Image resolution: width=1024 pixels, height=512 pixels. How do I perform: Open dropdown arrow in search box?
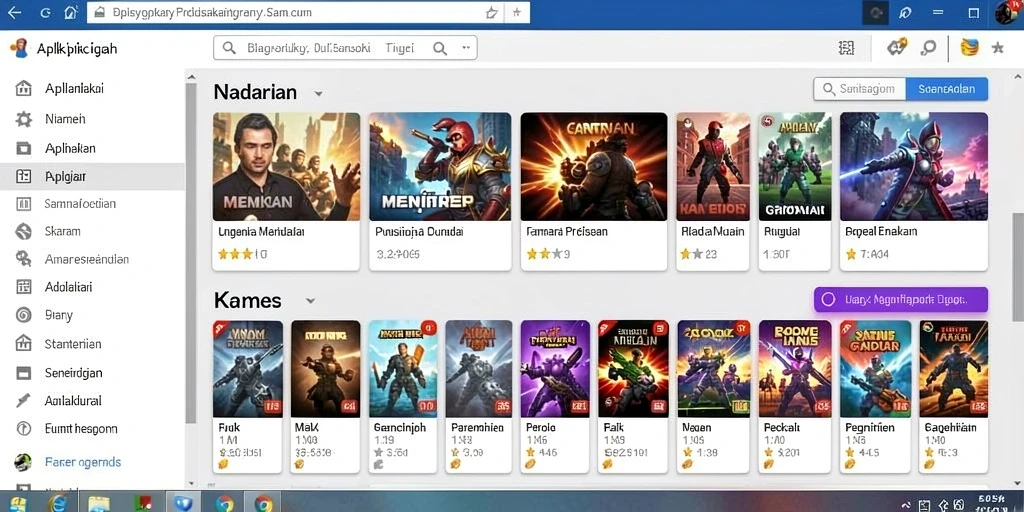click(466, 48)
